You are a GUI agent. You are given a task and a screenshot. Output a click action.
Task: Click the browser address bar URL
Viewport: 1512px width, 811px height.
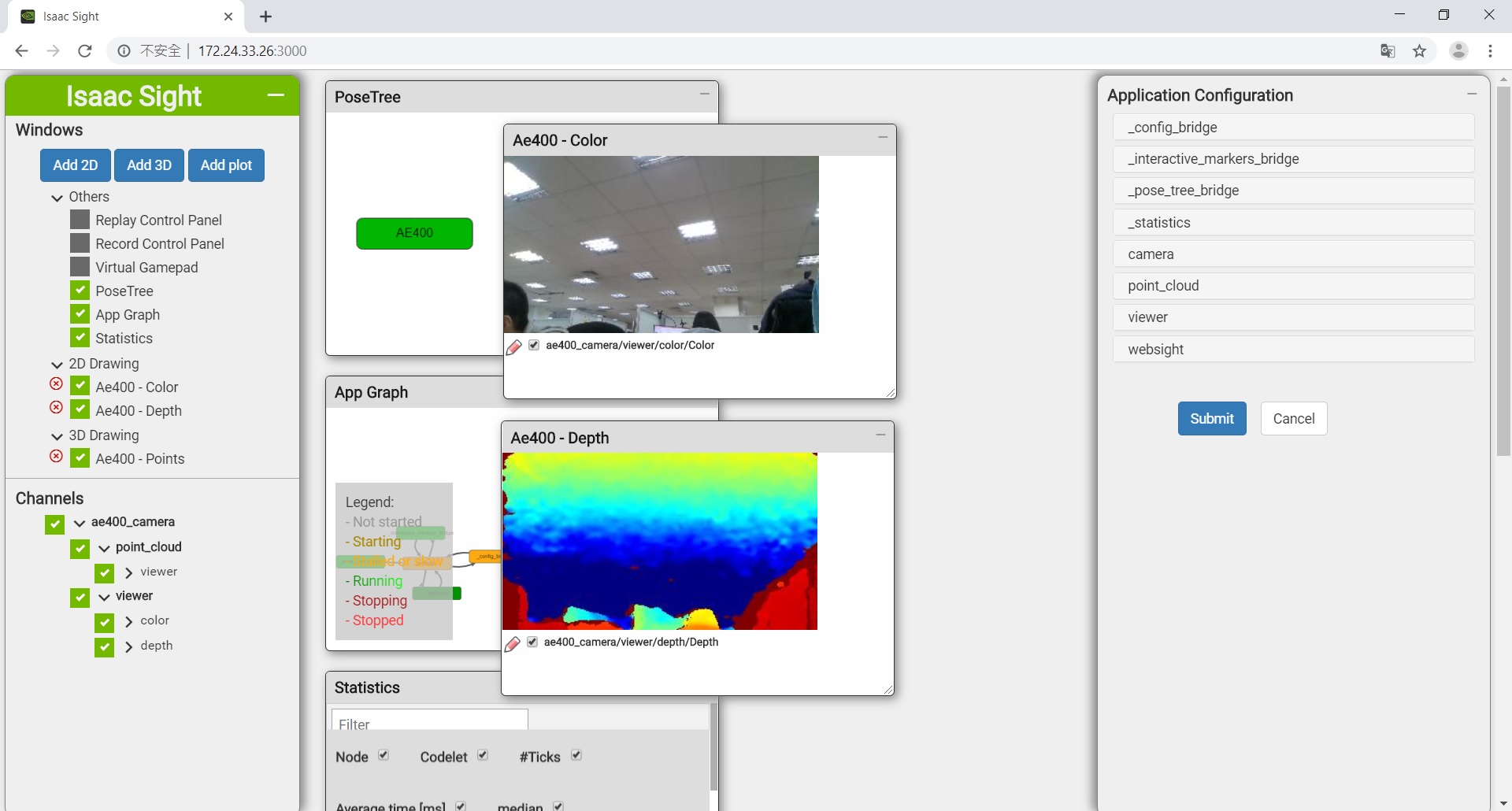pyautogui.click(x=252, y=51)
